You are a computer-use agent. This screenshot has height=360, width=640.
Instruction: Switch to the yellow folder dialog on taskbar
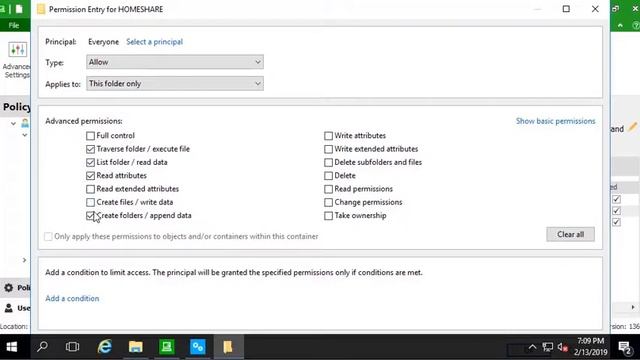click(x=228, y=347)
